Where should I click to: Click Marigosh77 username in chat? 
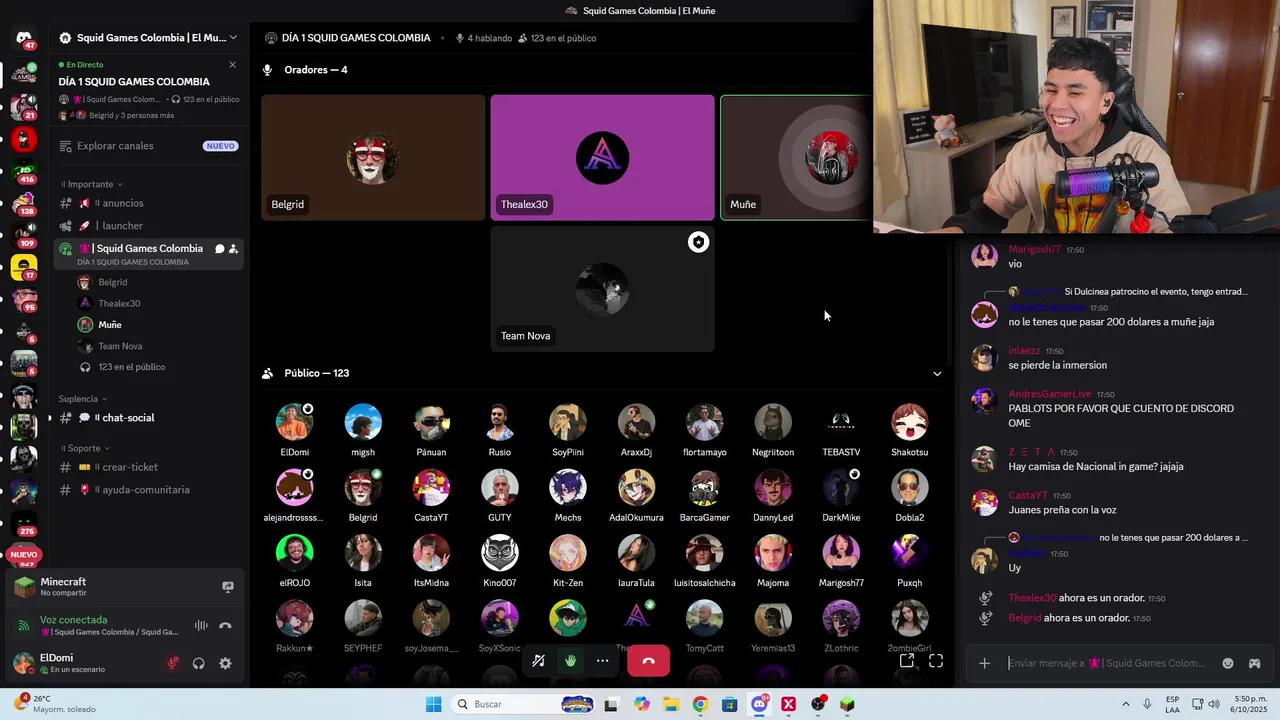(x=1034, y=250)
